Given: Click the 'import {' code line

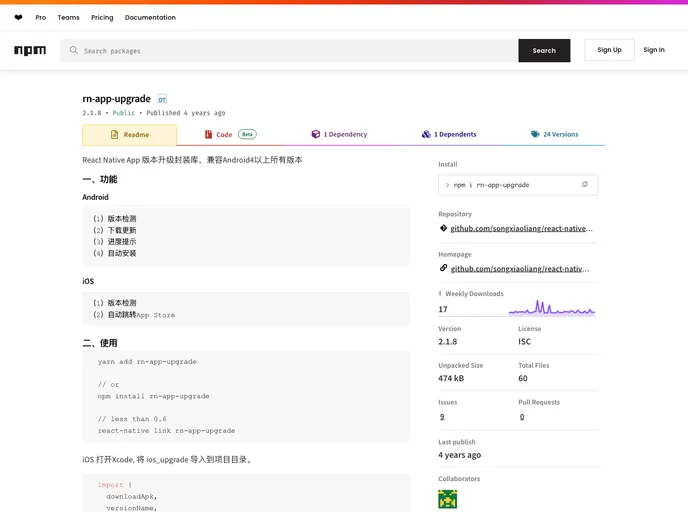Looking at the screenshot, I should (115, 485).
